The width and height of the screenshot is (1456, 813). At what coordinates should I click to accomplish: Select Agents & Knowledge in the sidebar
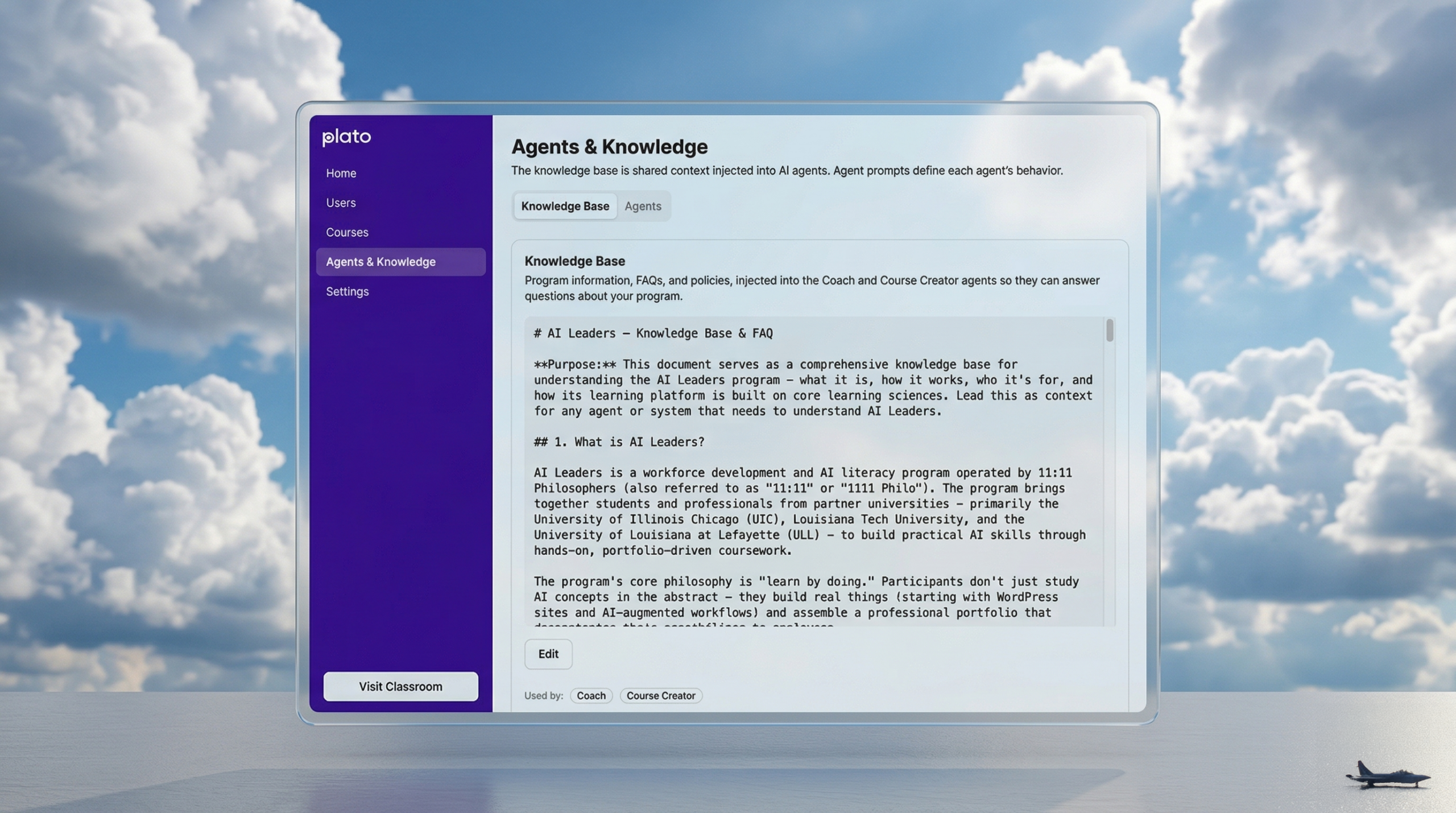click(x=381, y=262)
